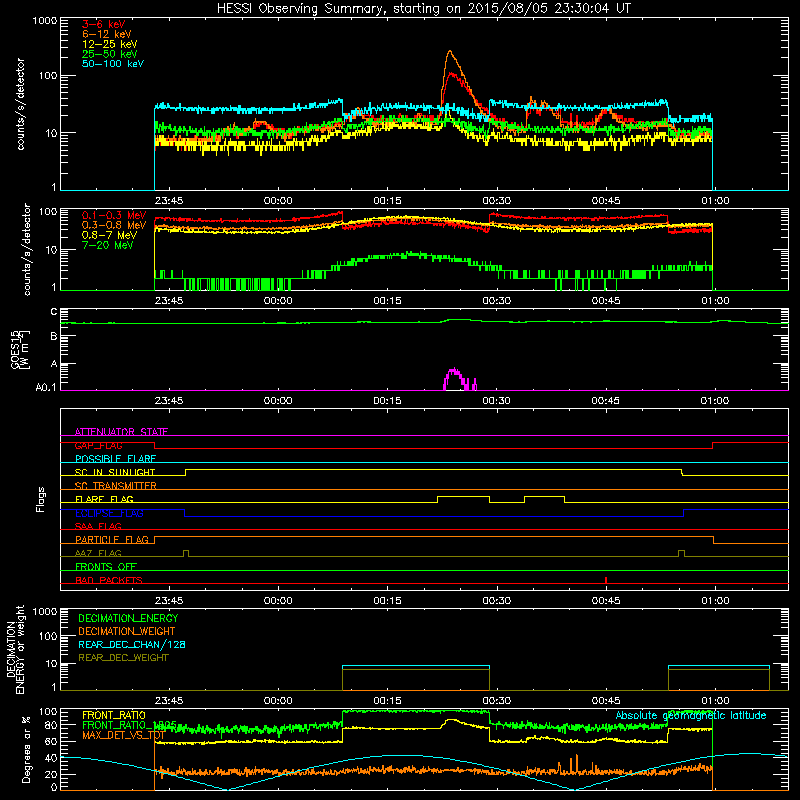Click the 0.8-7 MeV legend label

[109, 235]
